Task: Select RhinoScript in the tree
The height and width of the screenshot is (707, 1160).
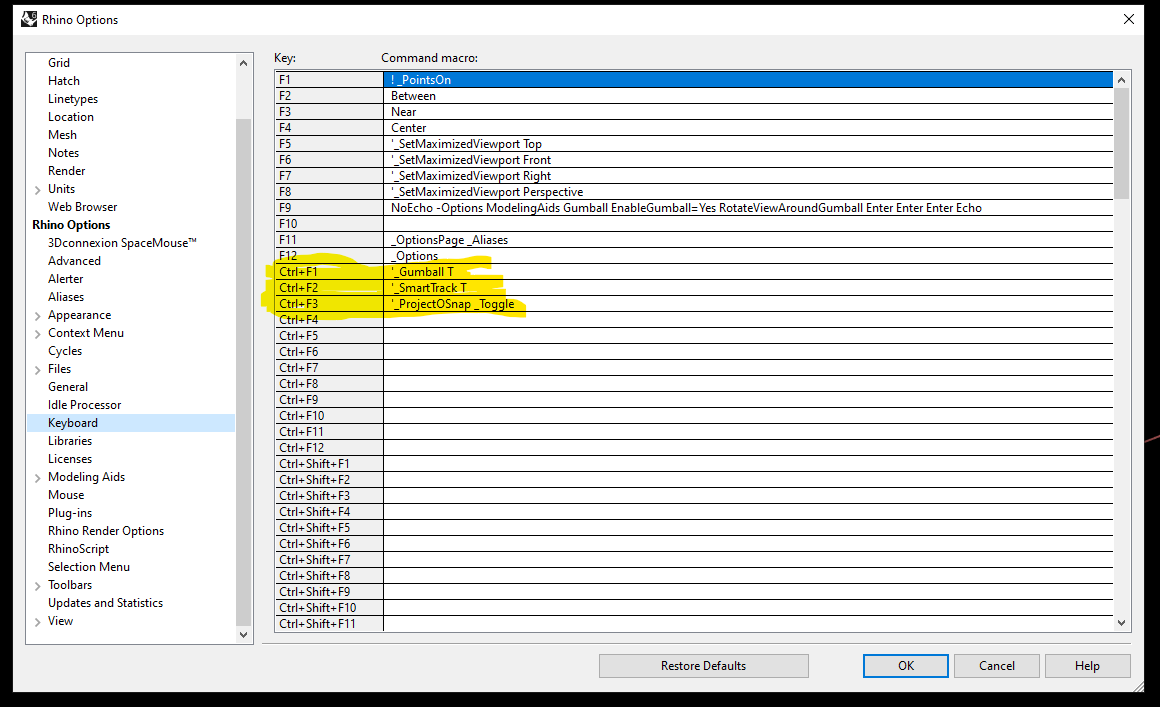Action: [78, 549]
